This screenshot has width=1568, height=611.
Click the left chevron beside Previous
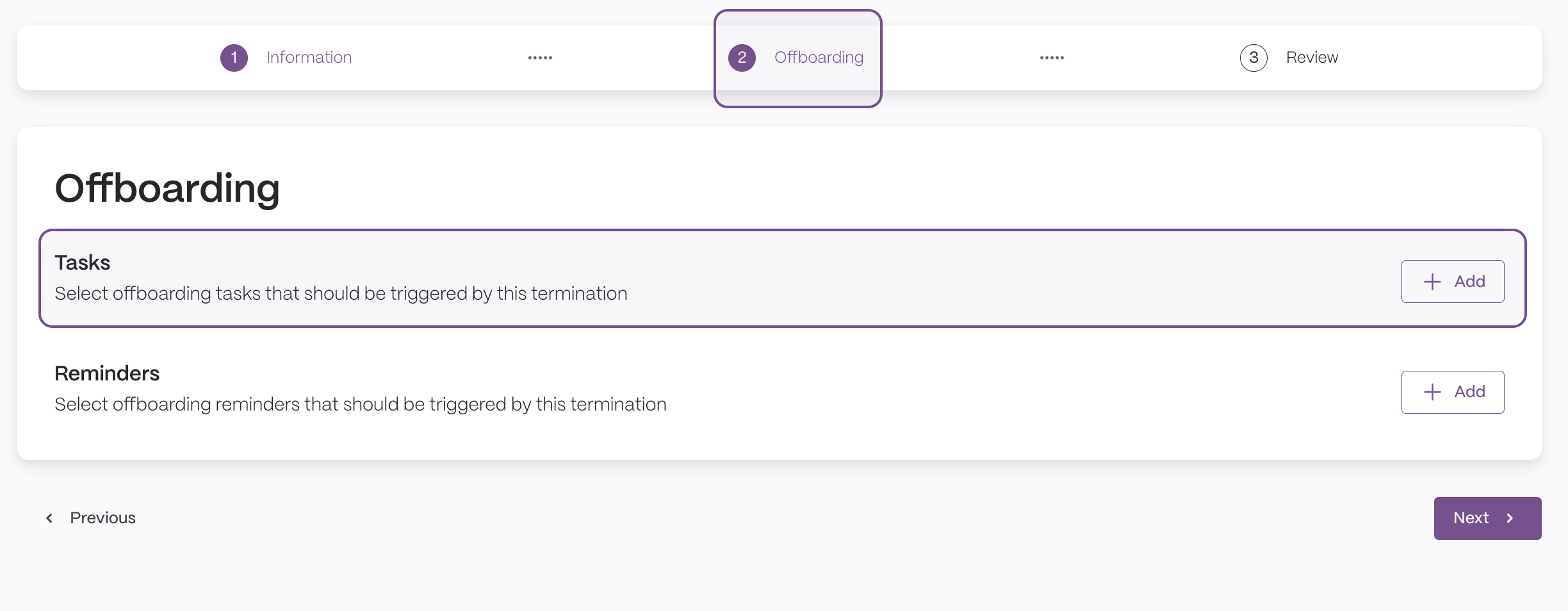click(49, 518)
